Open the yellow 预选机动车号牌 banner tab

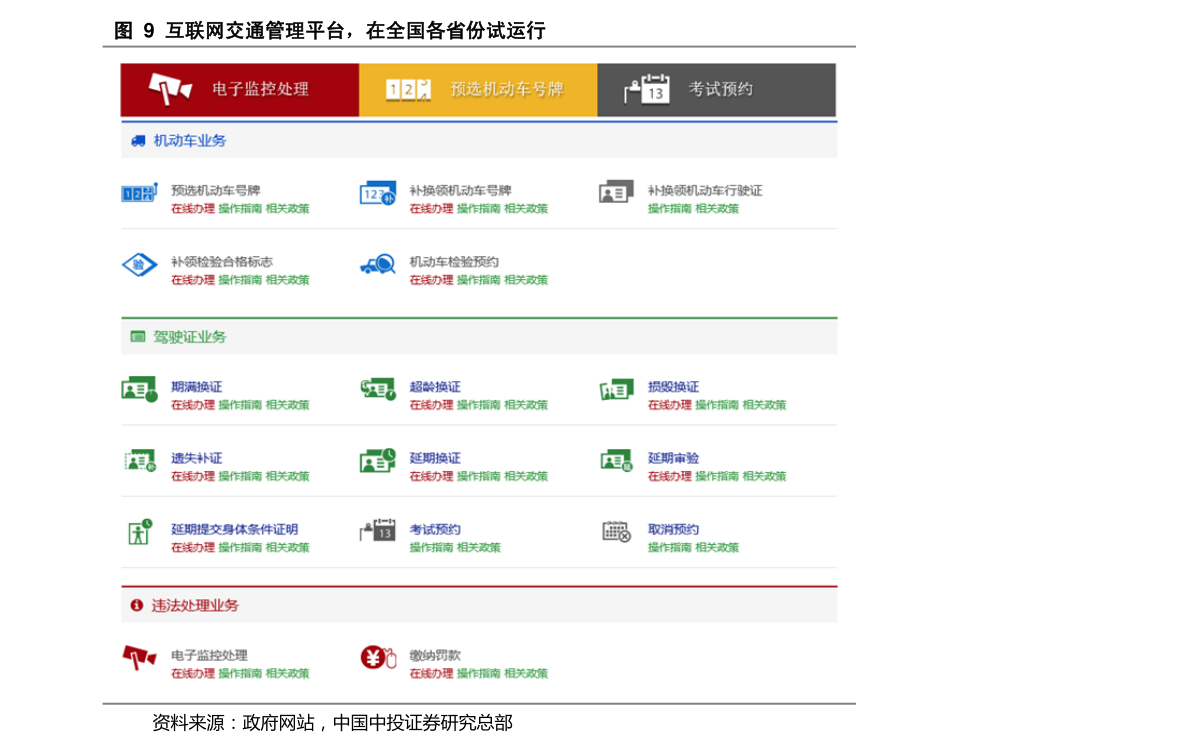coord(478,90)
